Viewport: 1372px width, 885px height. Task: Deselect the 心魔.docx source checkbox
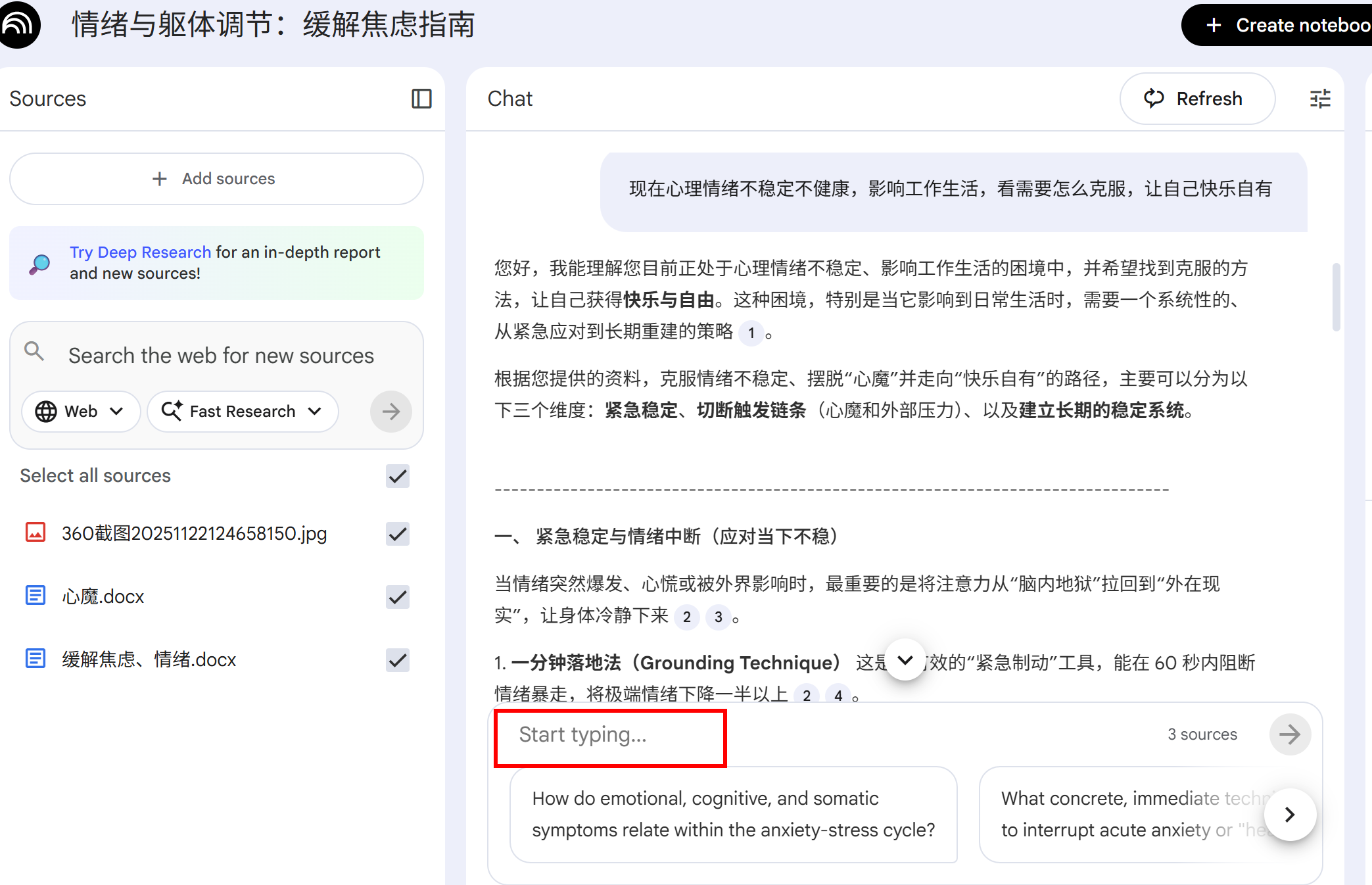(x=397, y=596)
